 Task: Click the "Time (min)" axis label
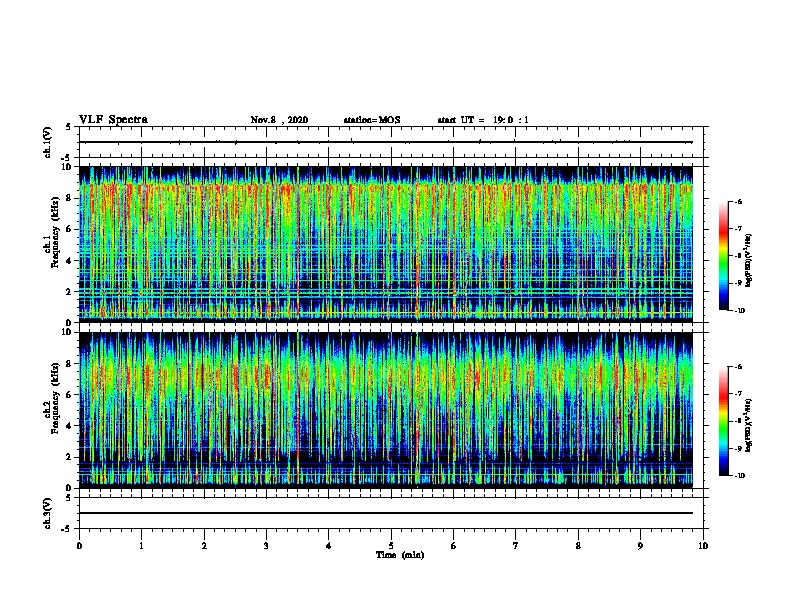(x=400, y=555)
